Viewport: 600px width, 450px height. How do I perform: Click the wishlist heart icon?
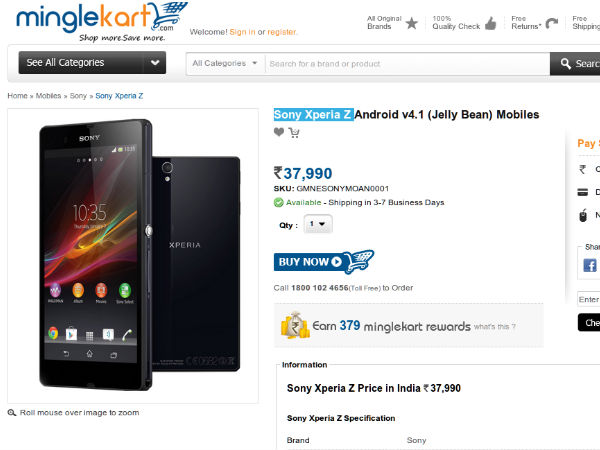pyautogui.click(x=279, y=132)
